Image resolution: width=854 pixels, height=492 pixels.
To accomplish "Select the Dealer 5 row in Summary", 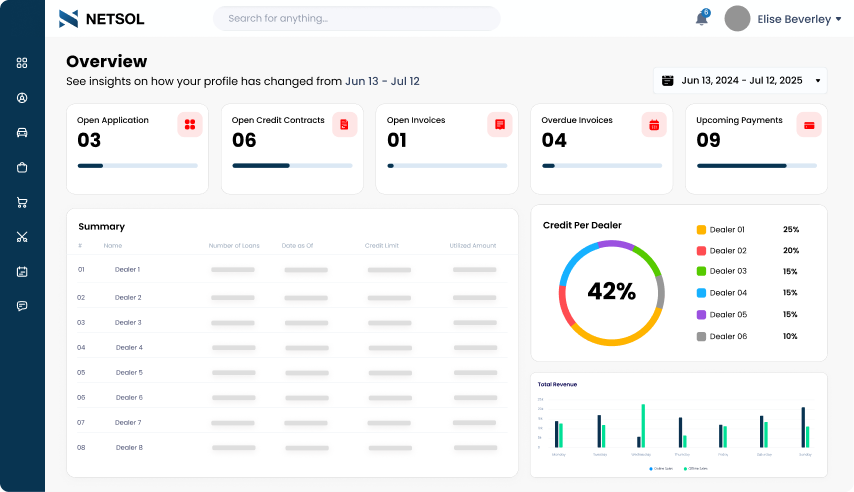I will (290, 372).
